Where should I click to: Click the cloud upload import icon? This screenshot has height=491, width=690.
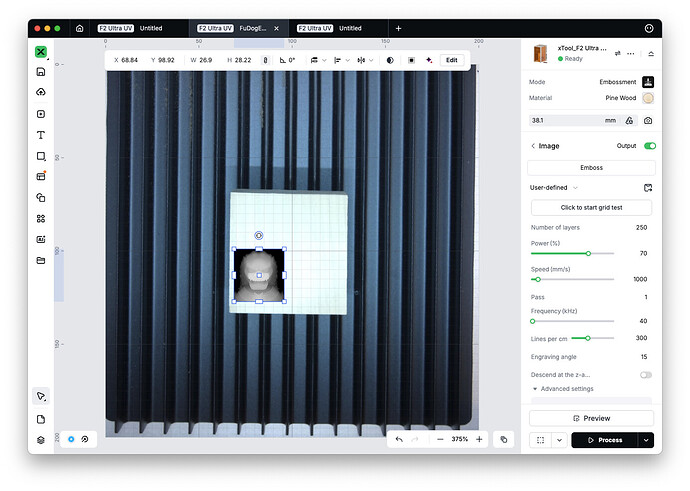point(41,93)
